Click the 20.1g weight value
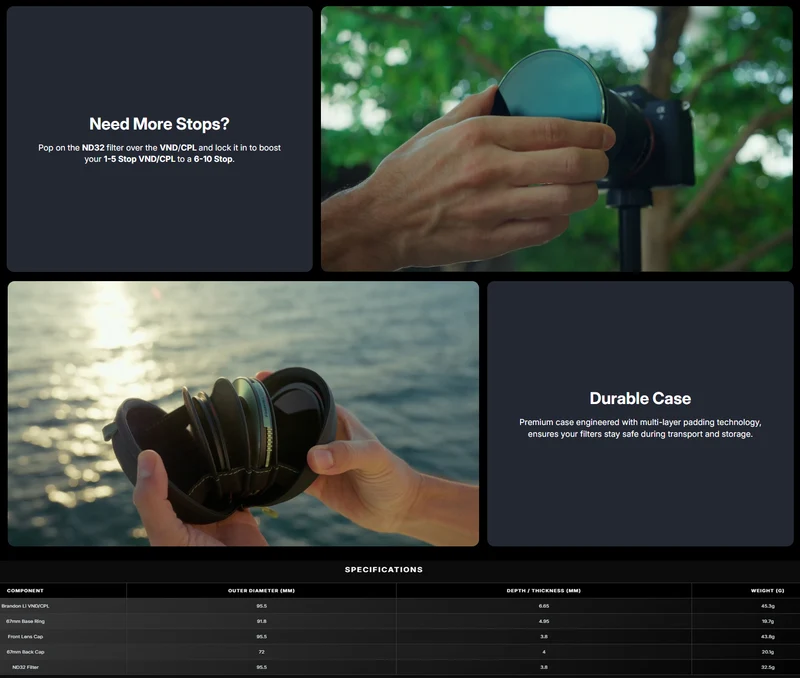Viewport: 800px width, 678px height. click(767, 652)
